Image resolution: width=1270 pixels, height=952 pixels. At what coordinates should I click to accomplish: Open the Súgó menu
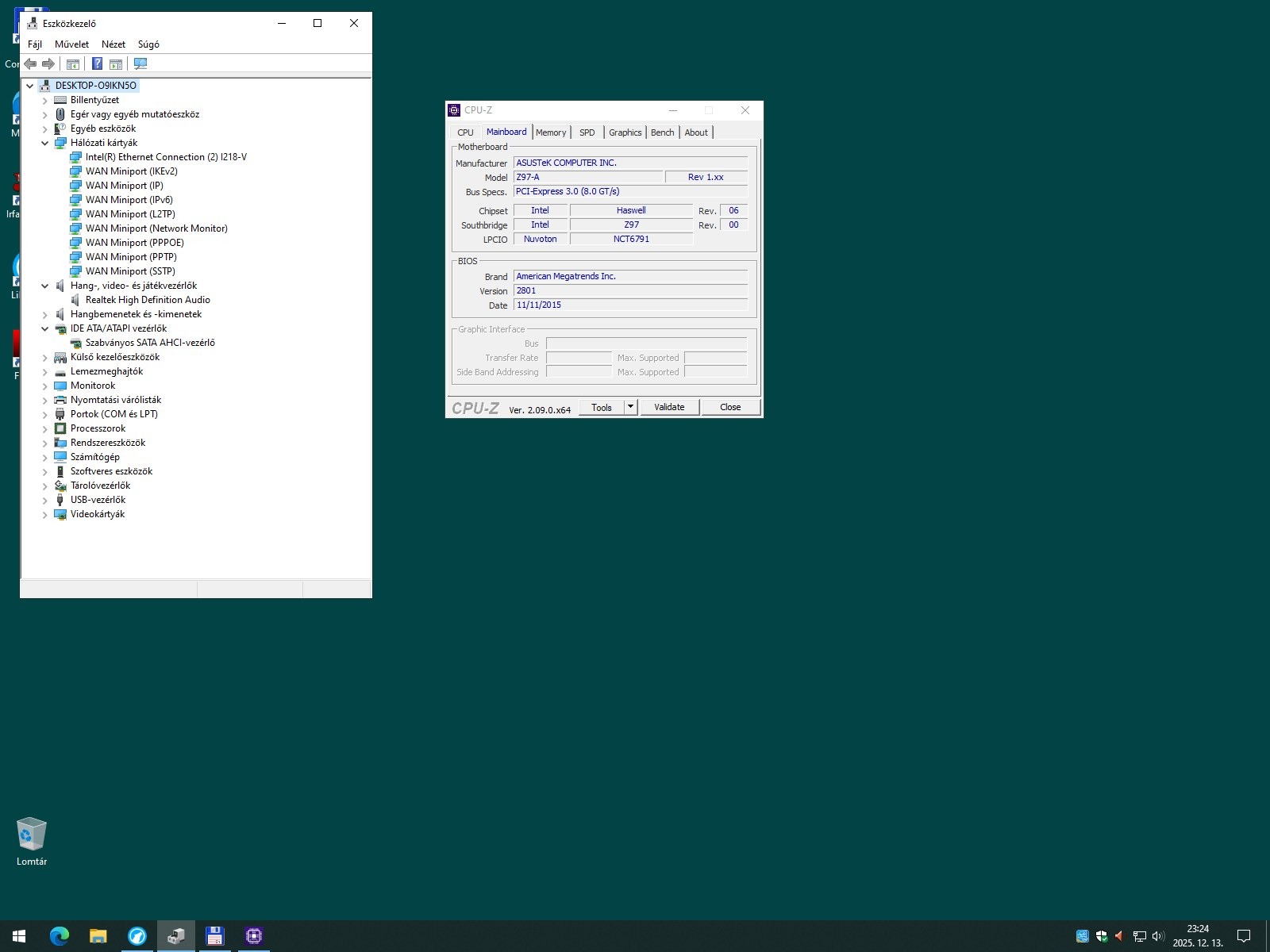(148, 44)
